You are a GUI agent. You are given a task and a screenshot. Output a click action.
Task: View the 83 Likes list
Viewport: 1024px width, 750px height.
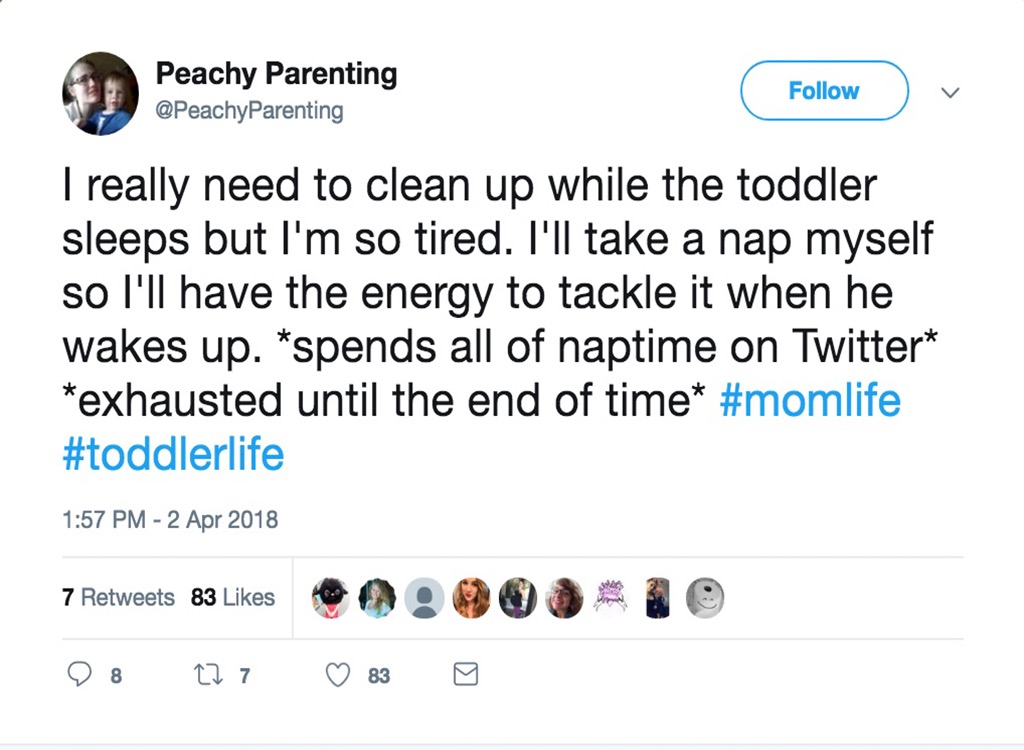pos(233,598)
